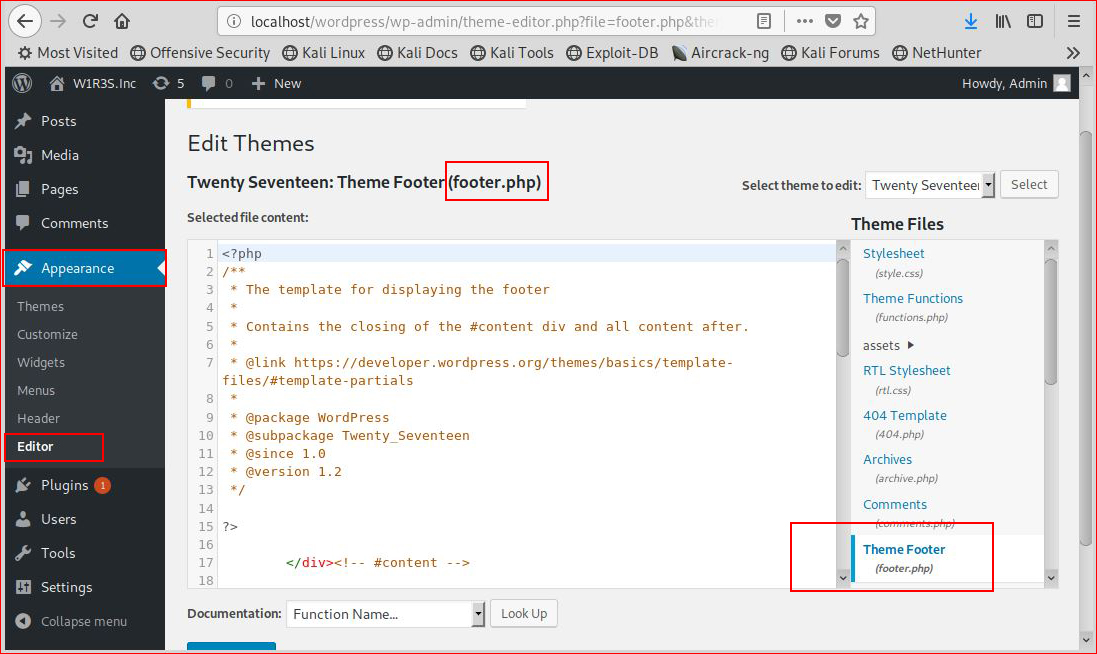Open the Comments template file
Image resolution: width=1097 pixels, height=654 pixels.
(895, 504)
